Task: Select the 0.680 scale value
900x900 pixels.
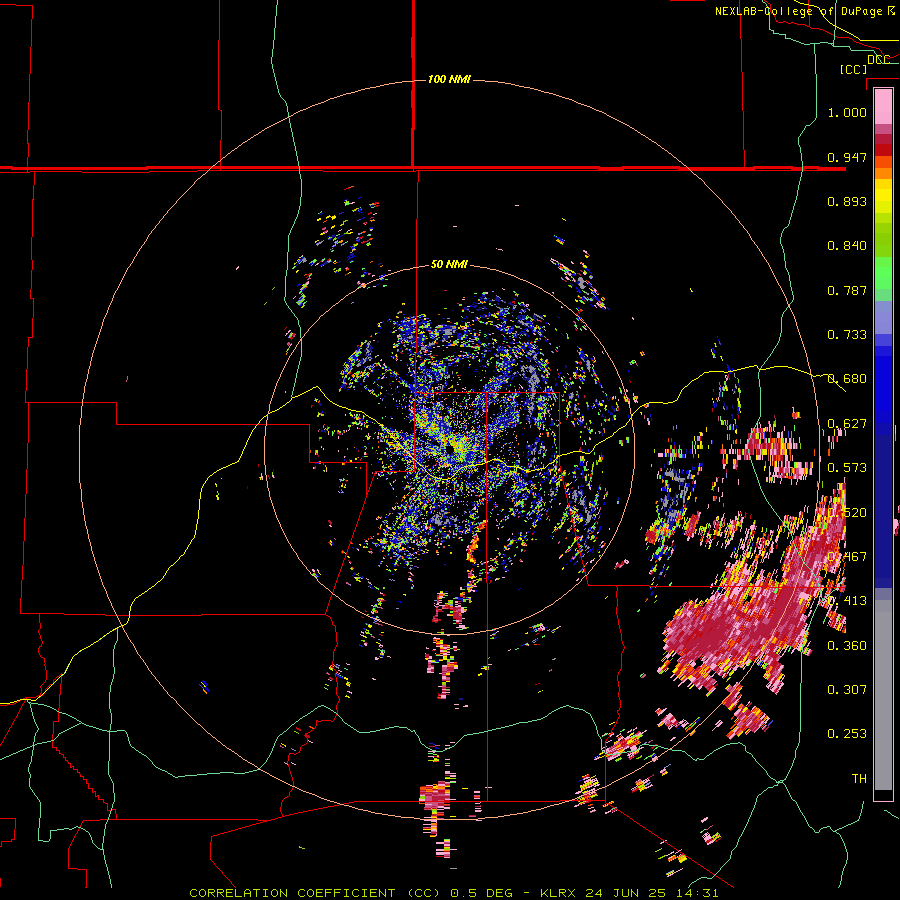Action: (x=847, y=379)
